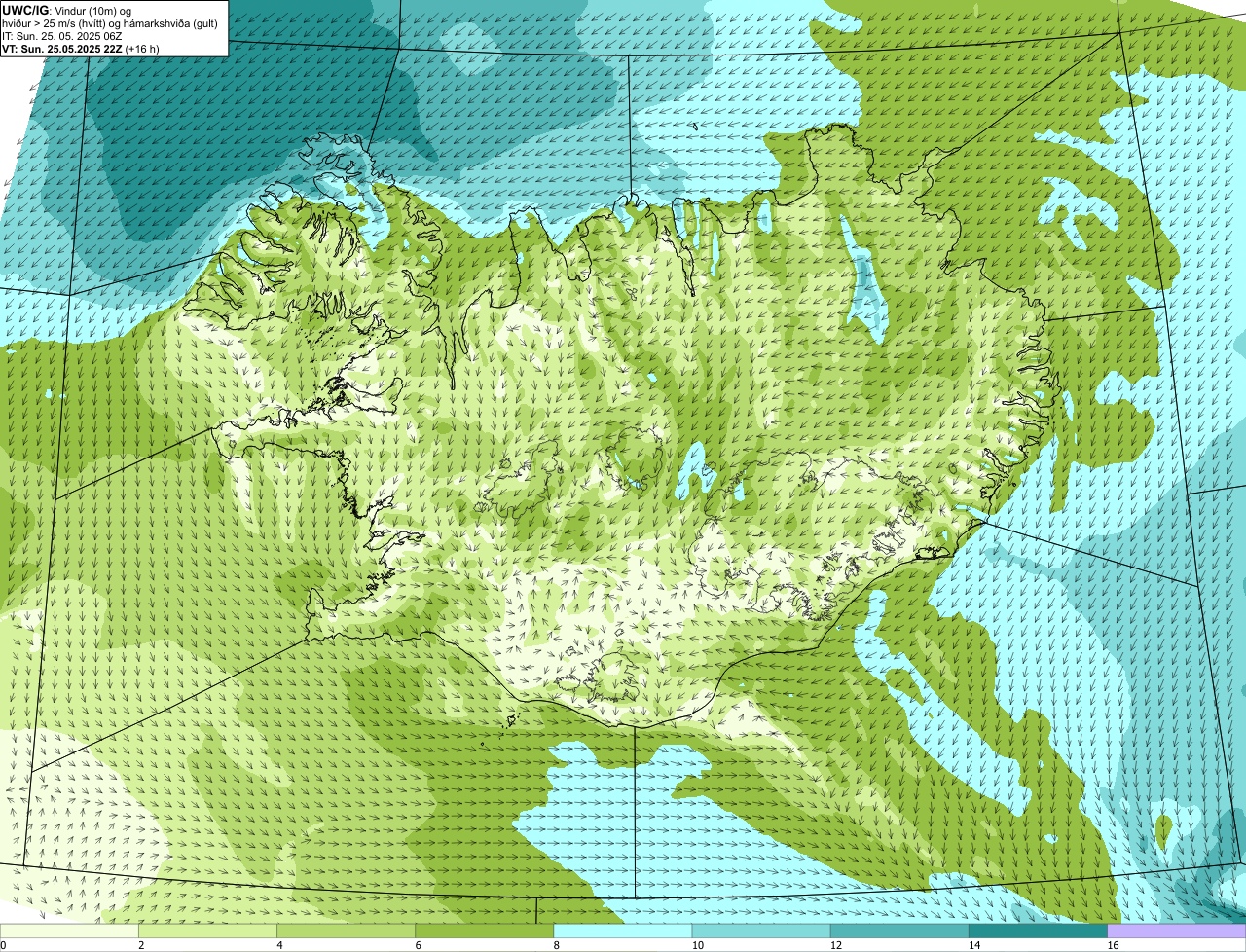
Task: Click the legend tick label '10'
Action: coord(698,945)
